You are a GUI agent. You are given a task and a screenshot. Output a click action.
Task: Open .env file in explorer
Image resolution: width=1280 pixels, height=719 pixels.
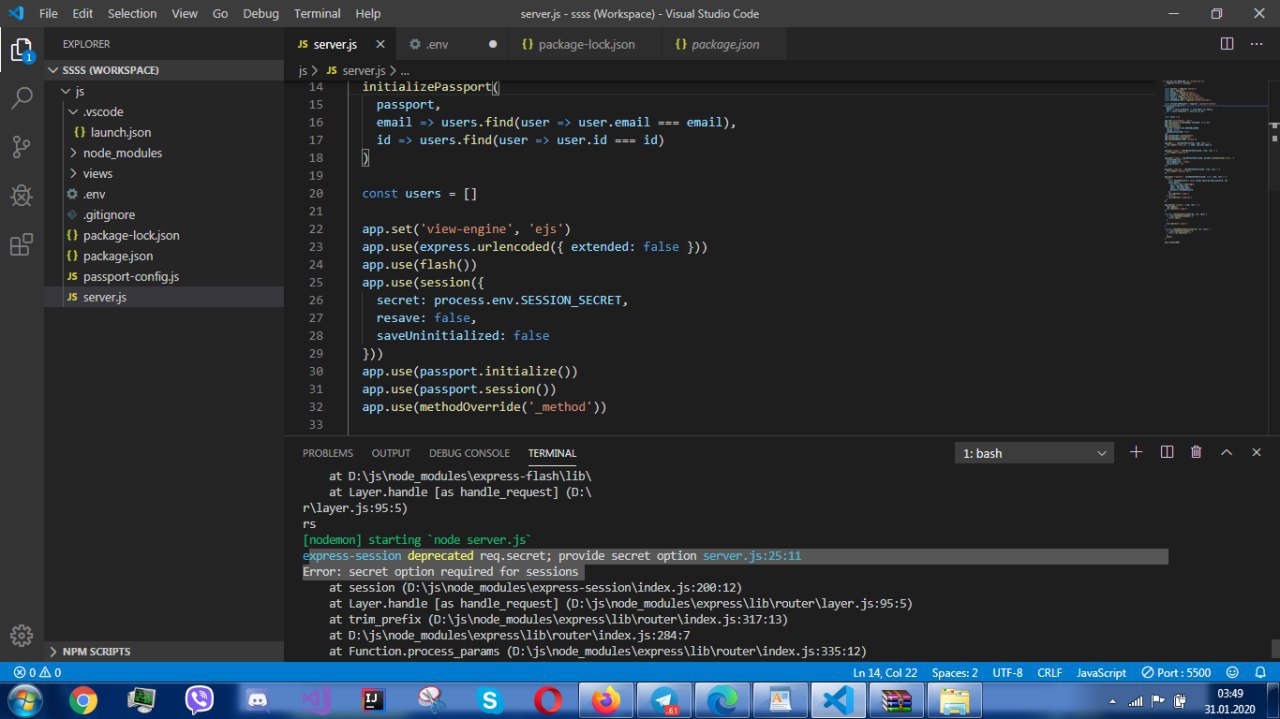click(164, 194)
